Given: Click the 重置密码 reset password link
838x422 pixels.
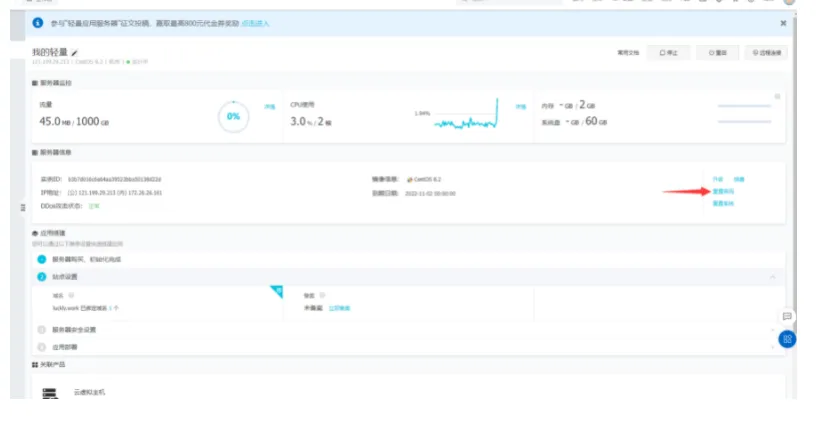Looking at the screenshot, I should (x=723, y=191).
